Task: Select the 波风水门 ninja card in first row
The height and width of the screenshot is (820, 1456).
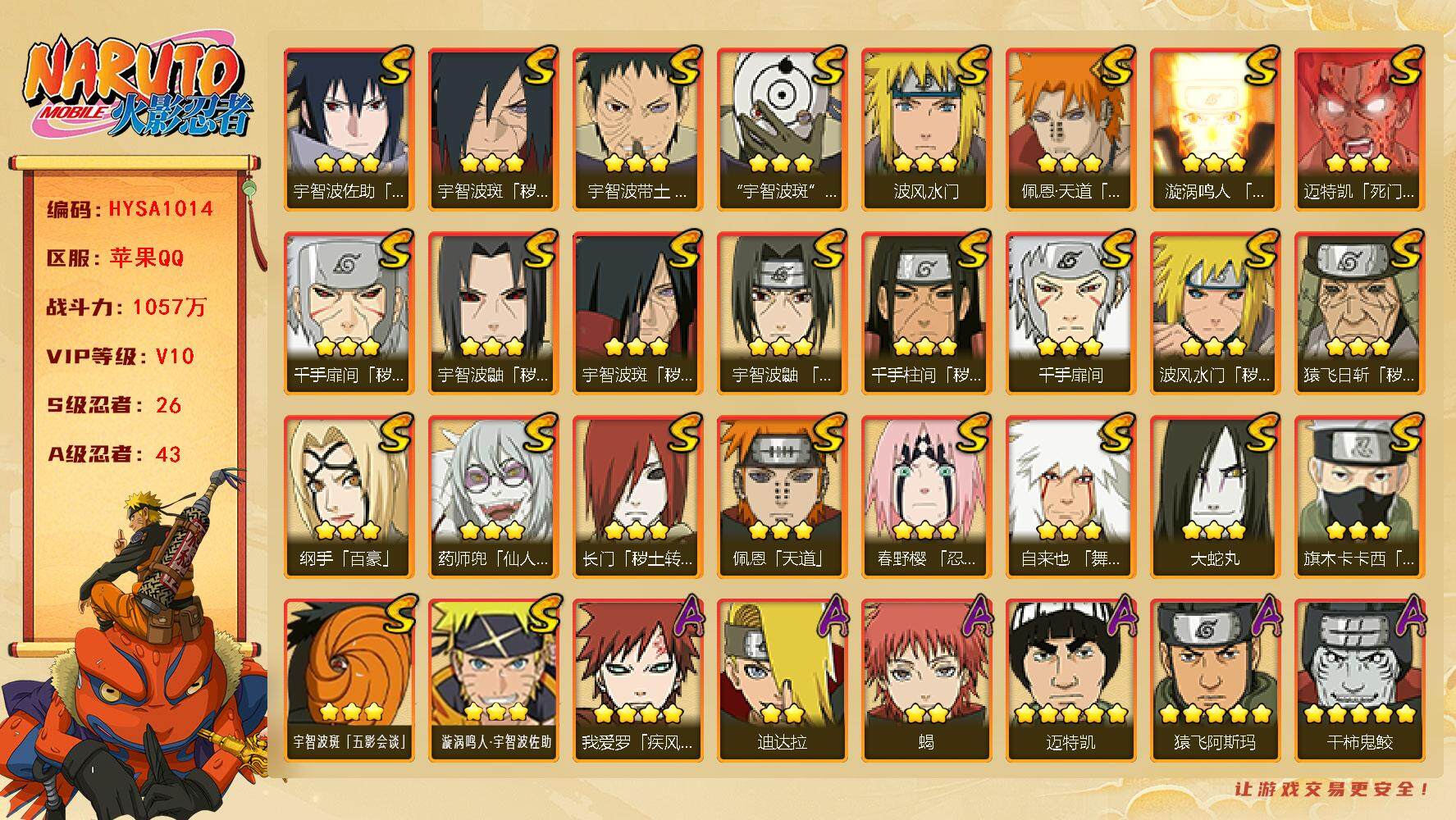Action: [x=926, y=129]
